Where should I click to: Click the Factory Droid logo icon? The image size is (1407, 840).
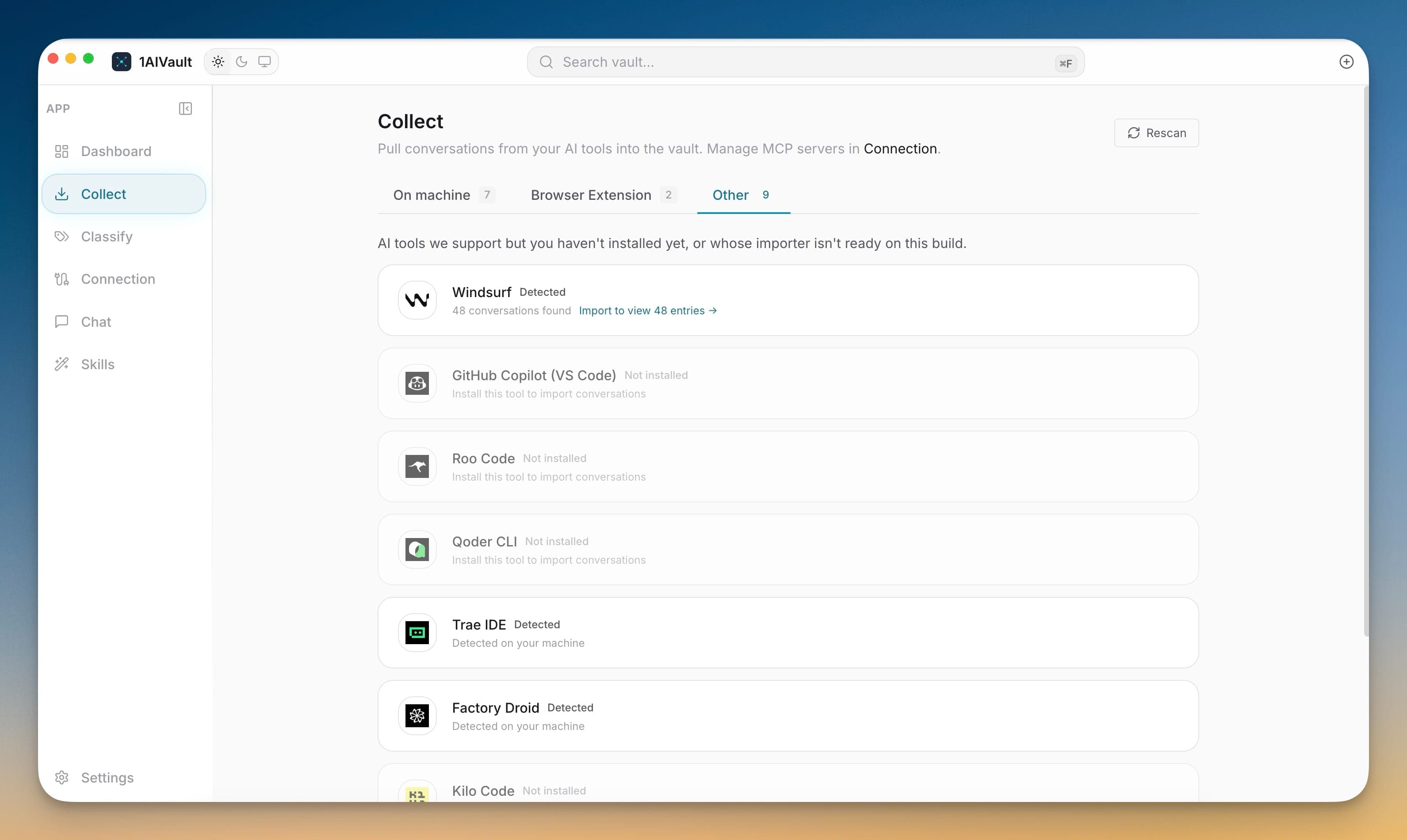pyautogui.click(x=417, y=715)
